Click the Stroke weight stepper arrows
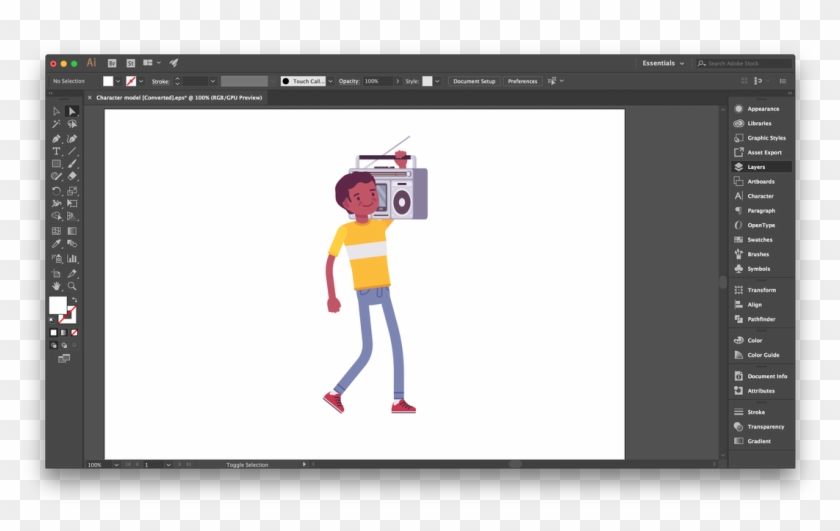Image resolution: width=840 pixels, height=531 pixels. [177, 81]
